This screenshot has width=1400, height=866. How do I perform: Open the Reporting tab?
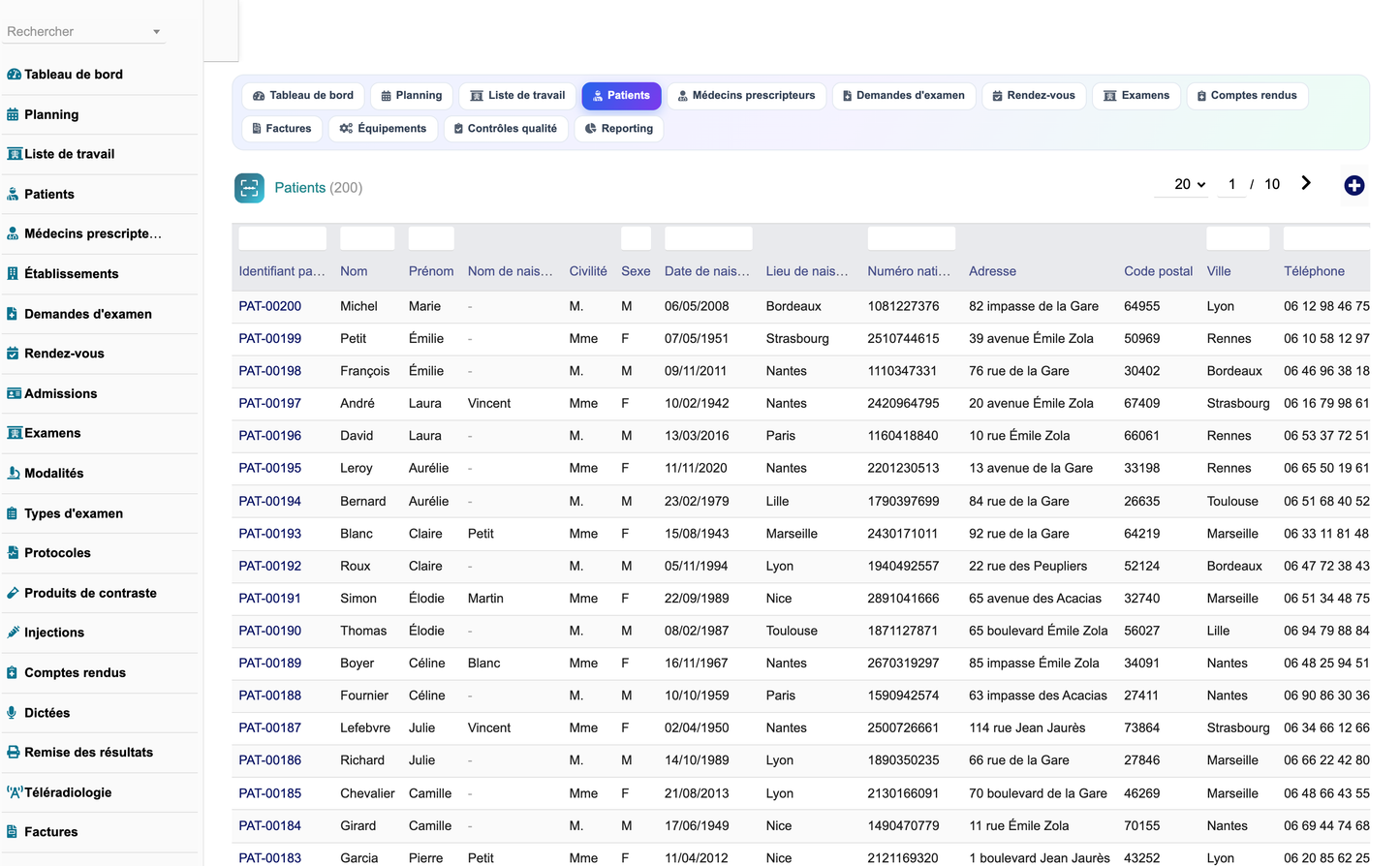point(619,129)
